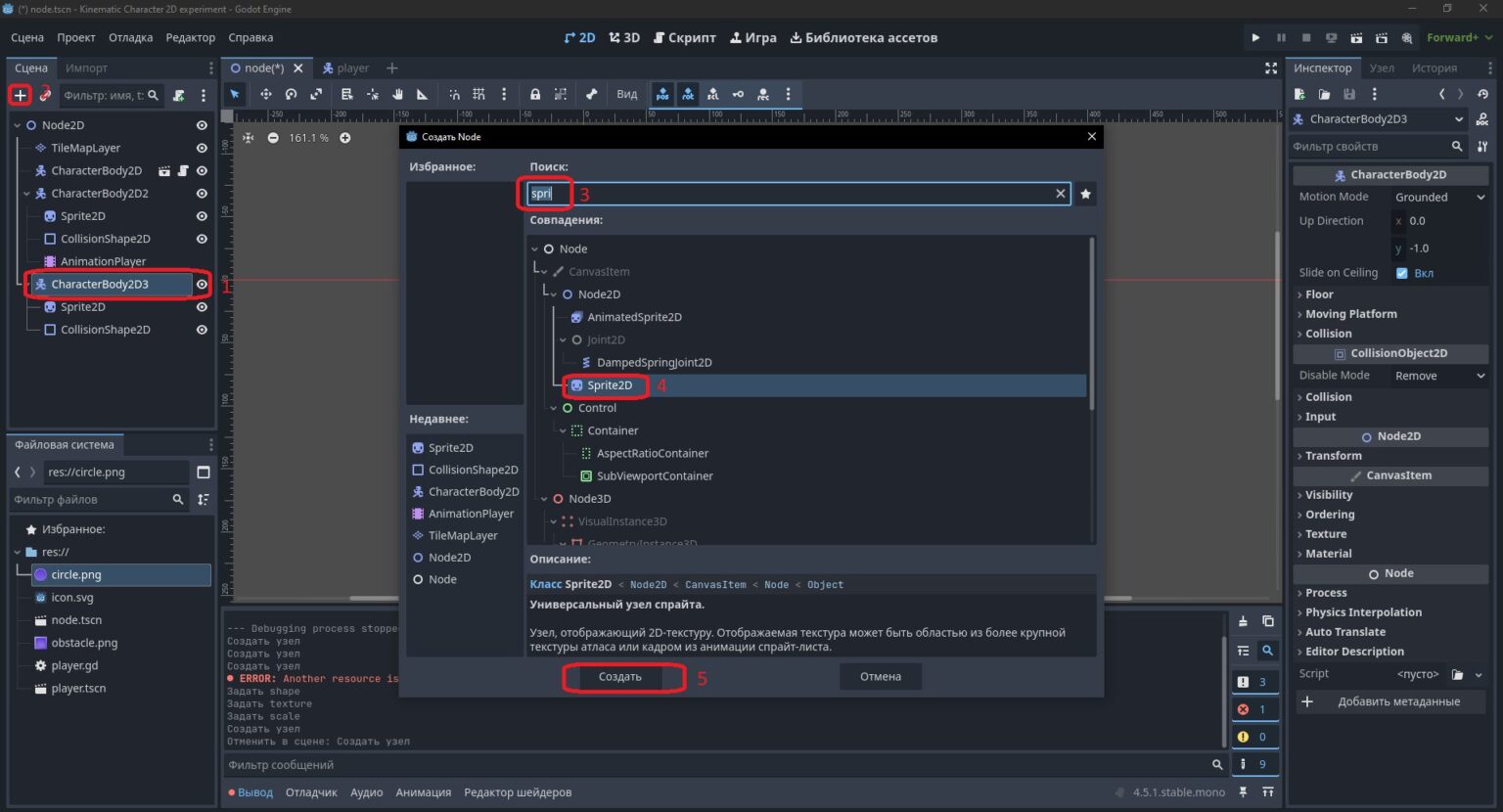The height and width of the screenshot is (812, 1503).
Task: Toggle the error messages filter in output
Action: tap(1253, 709)
